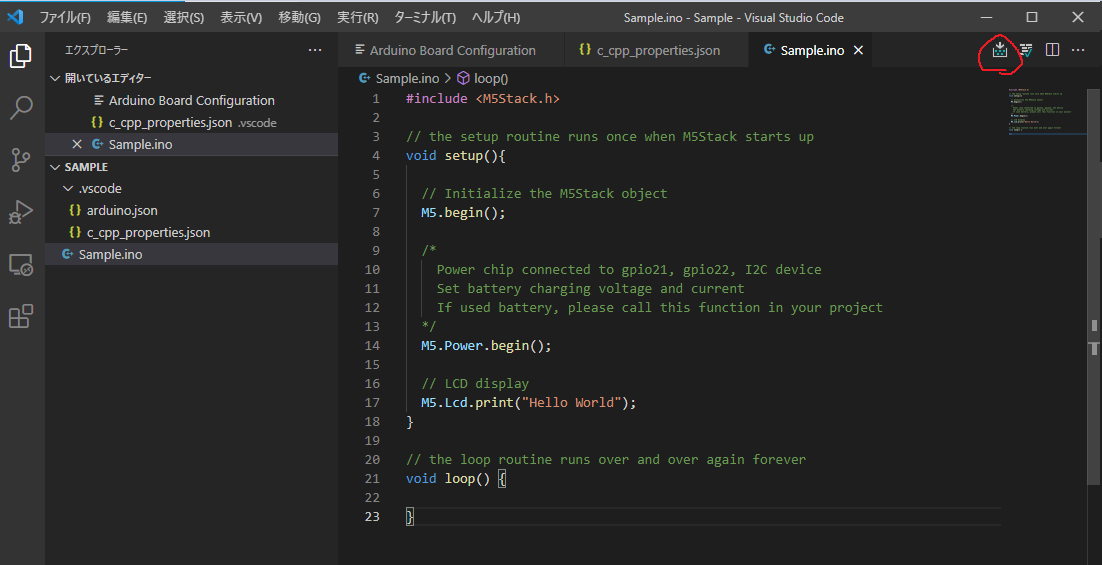Click the Arduino Upload icon in editor toolbar
The width and height of the screenshot is (1102, 565).
(999, 50)
